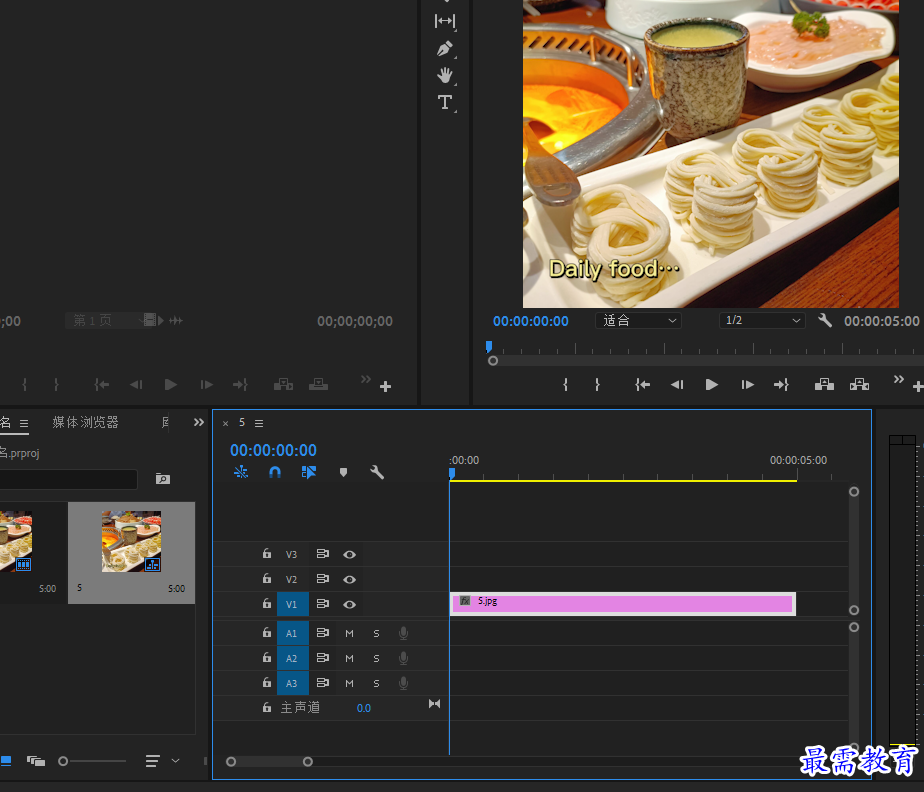Show hidden panel tabs via chevrons
Viewport: 924px width, 792px height.
pos(199,422)
